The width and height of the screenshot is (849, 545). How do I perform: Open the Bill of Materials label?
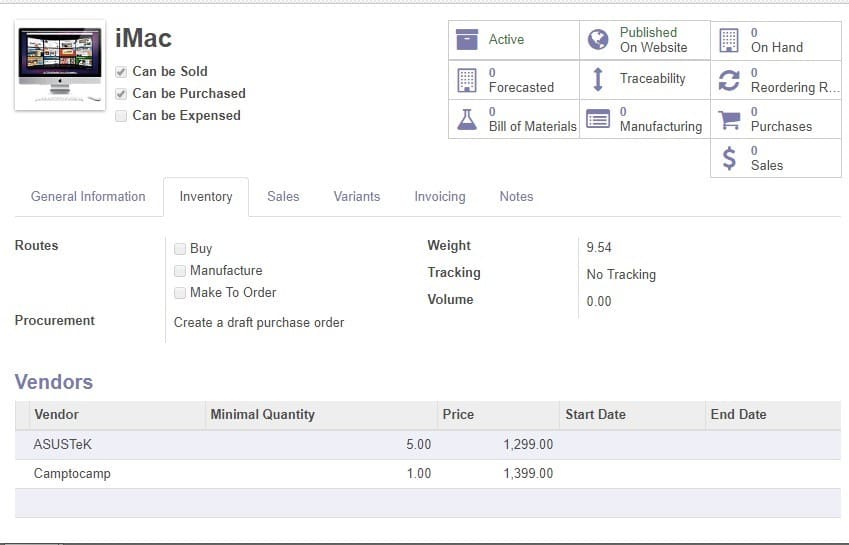coord(532,119)
